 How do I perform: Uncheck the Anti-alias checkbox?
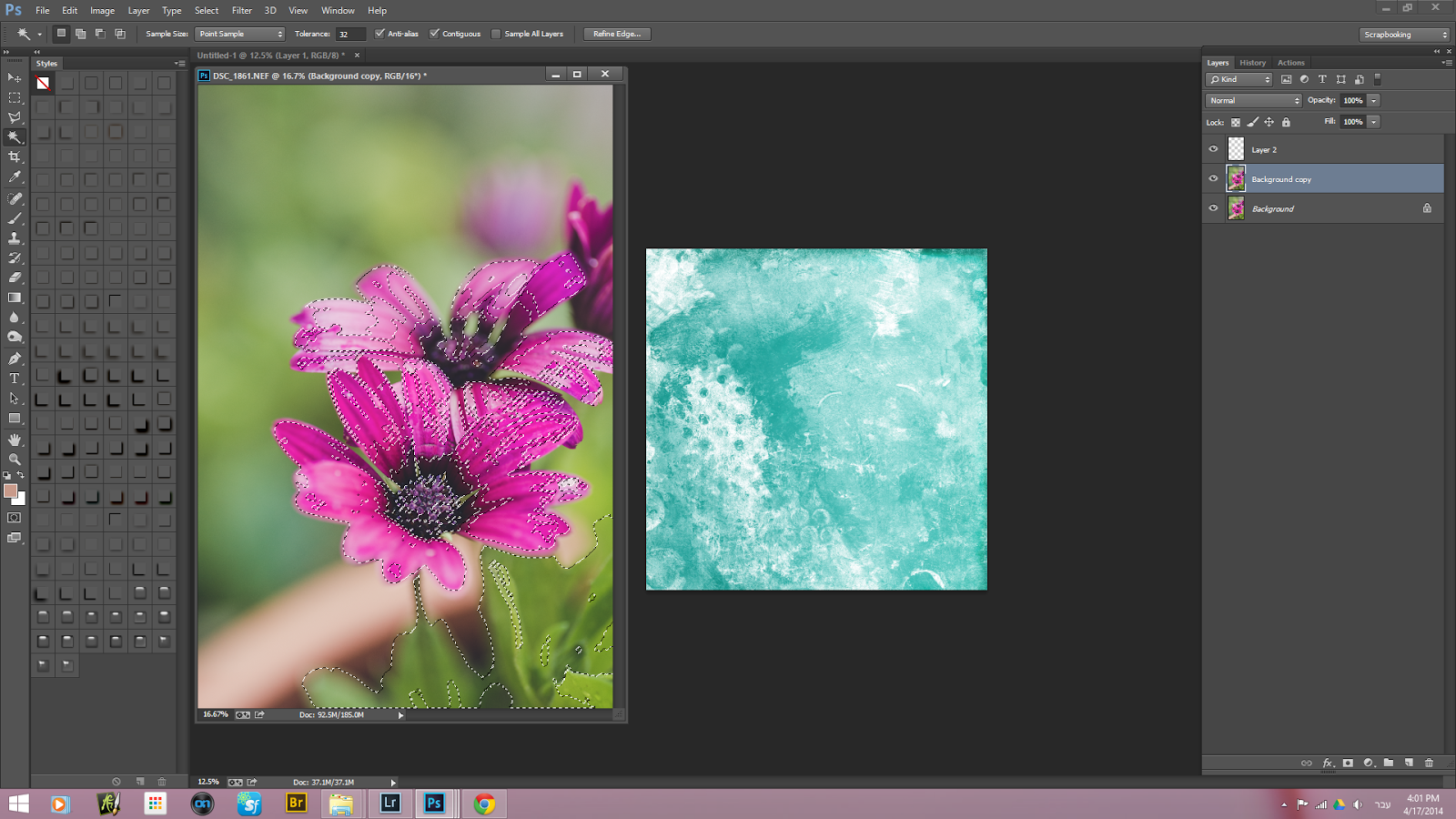point(380,34)
